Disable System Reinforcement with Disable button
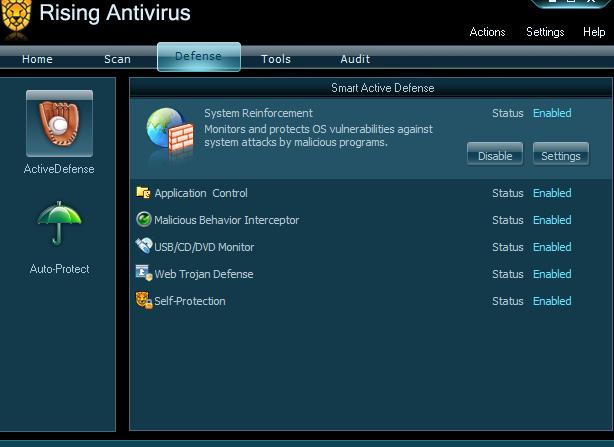This screenshot has height=447, width=614. pos(495,154)
